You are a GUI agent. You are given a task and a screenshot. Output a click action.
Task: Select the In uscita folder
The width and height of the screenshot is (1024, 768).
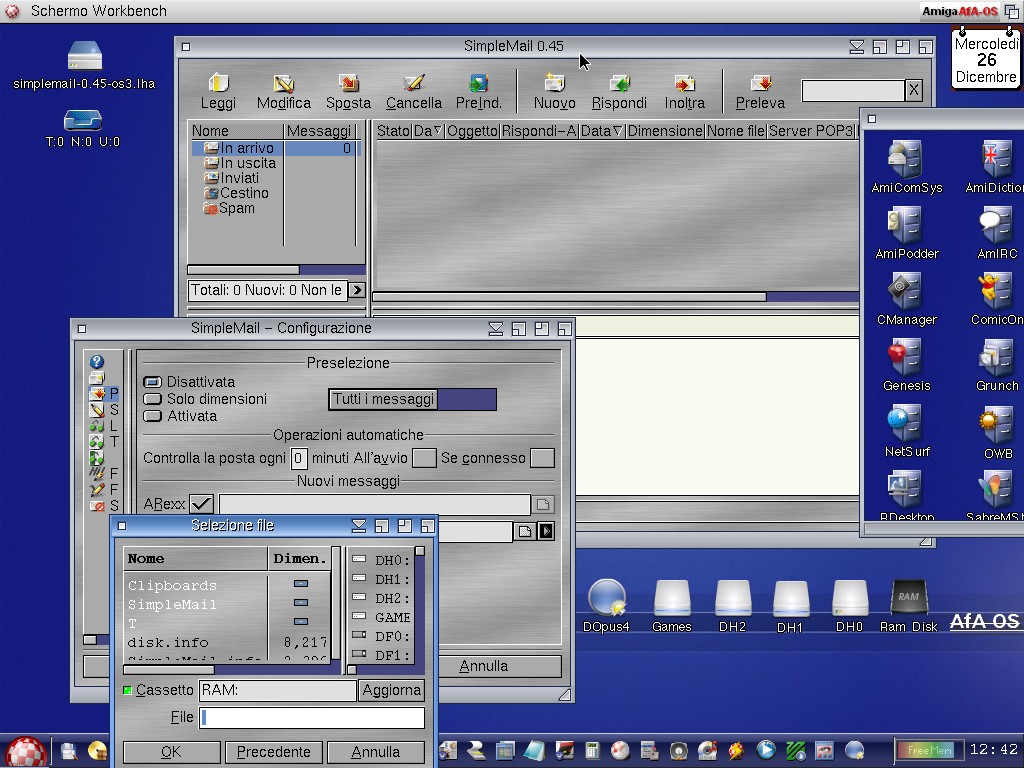tap(247, 163)
